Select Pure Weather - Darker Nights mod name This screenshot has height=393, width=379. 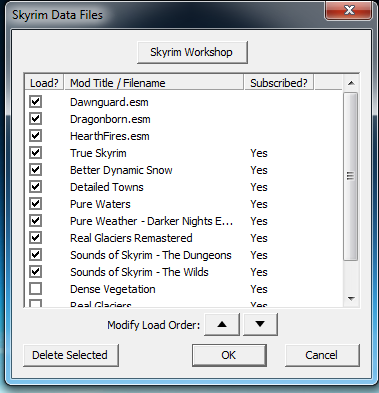(x=152, y=221)
